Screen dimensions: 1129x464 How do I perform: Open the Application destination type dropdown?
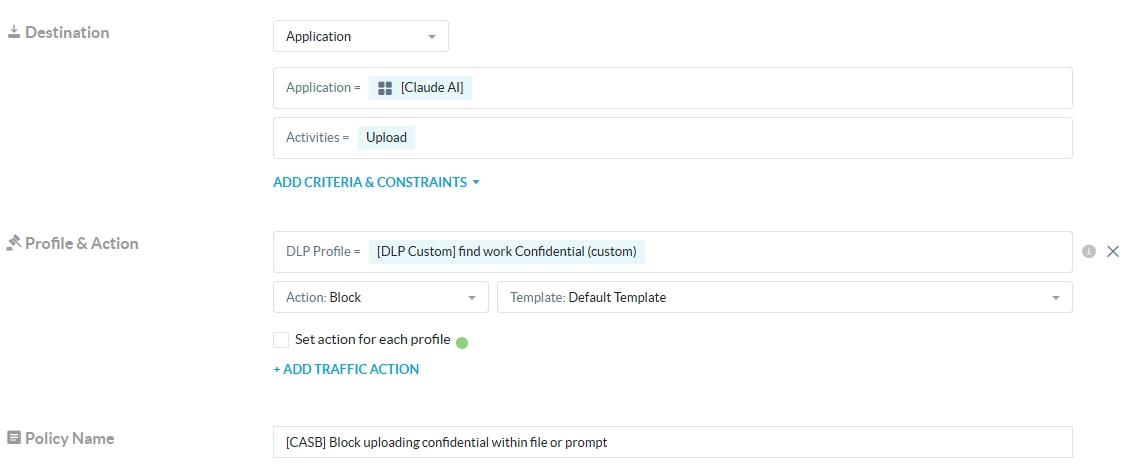coord(361,36)
